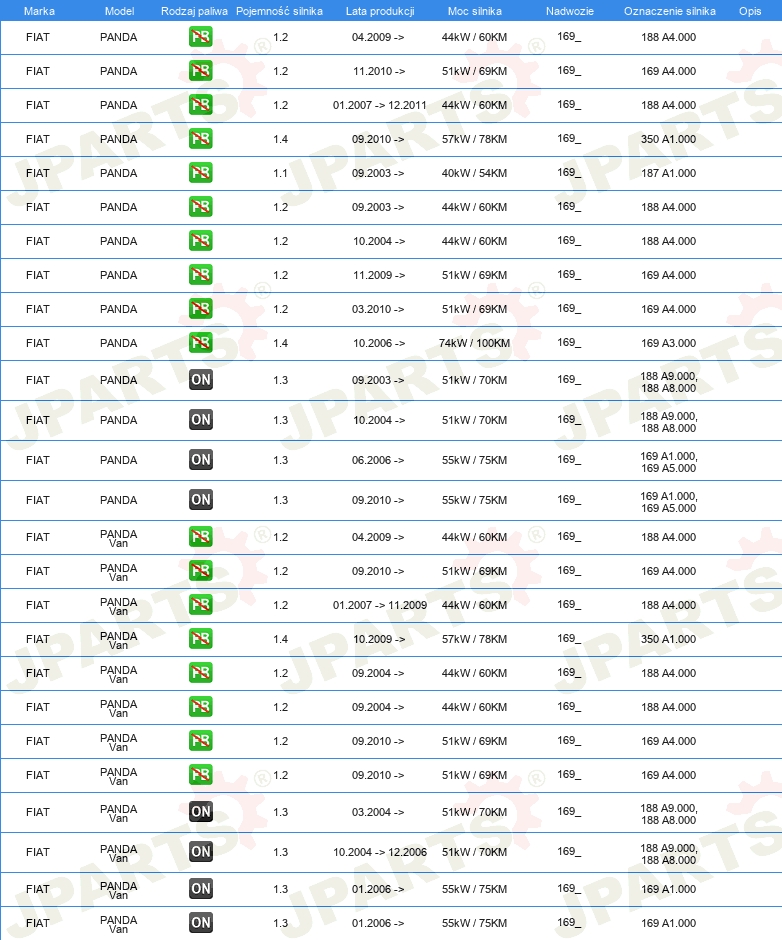The width and height of the screenshot is (782, 940).
Task: Click the '10.2006 ->' production date cell
Action: 379,343
